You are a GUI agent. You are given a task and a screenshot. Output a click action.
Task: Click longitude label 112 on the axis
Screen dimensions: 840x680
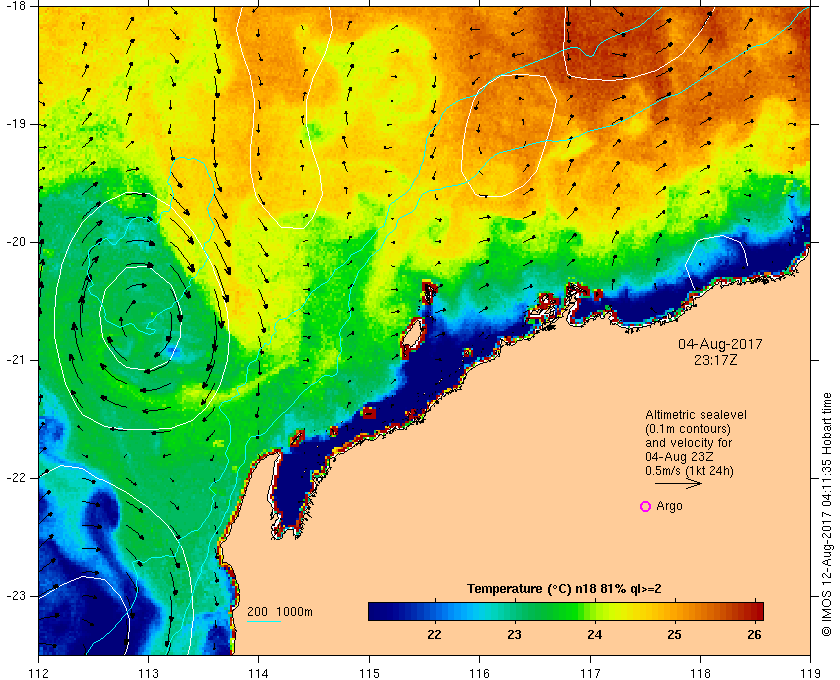(39, 673)
